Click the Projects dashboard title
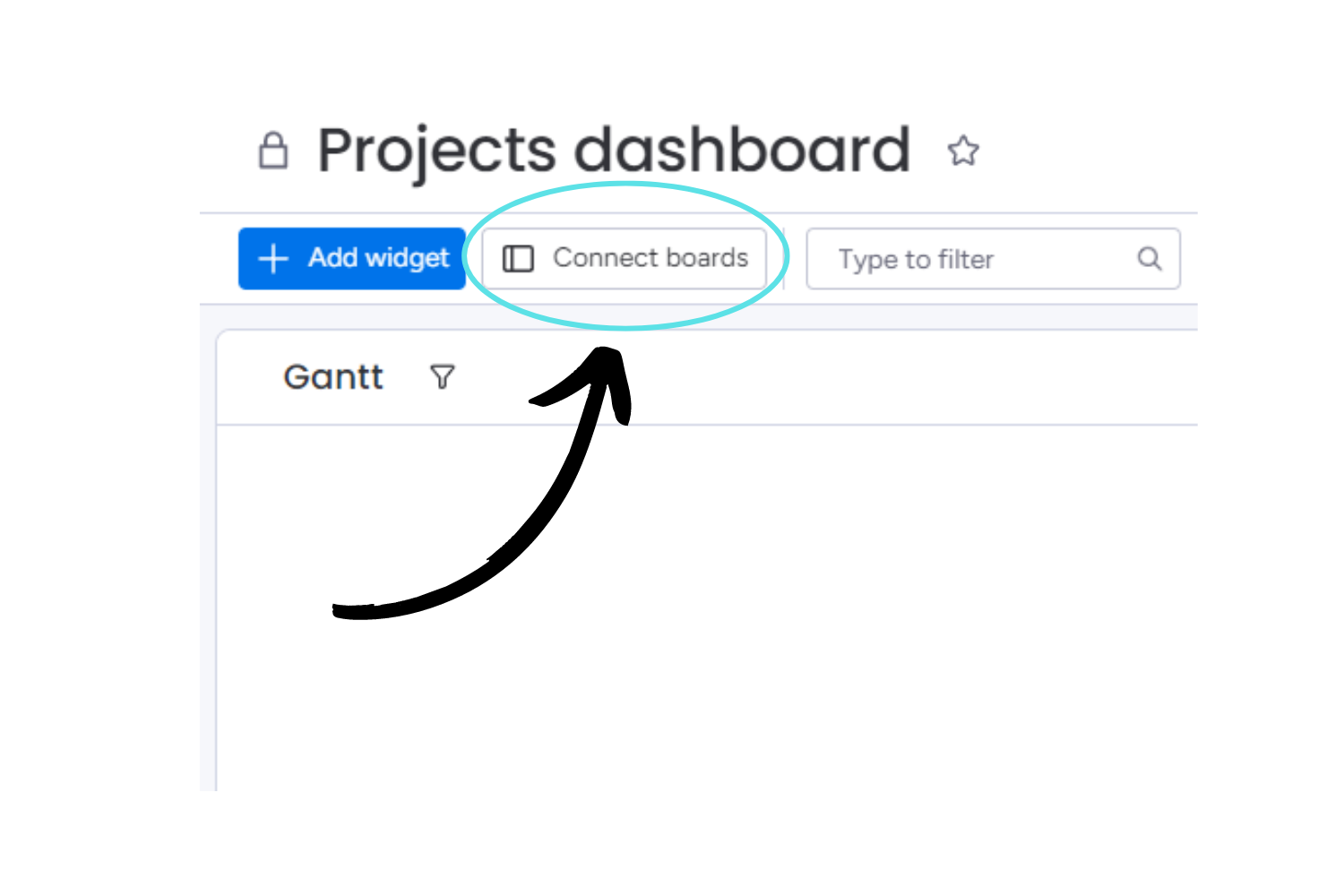Image resolution: width=1344 pixels, height=896 pixels. tap(612, 148)
